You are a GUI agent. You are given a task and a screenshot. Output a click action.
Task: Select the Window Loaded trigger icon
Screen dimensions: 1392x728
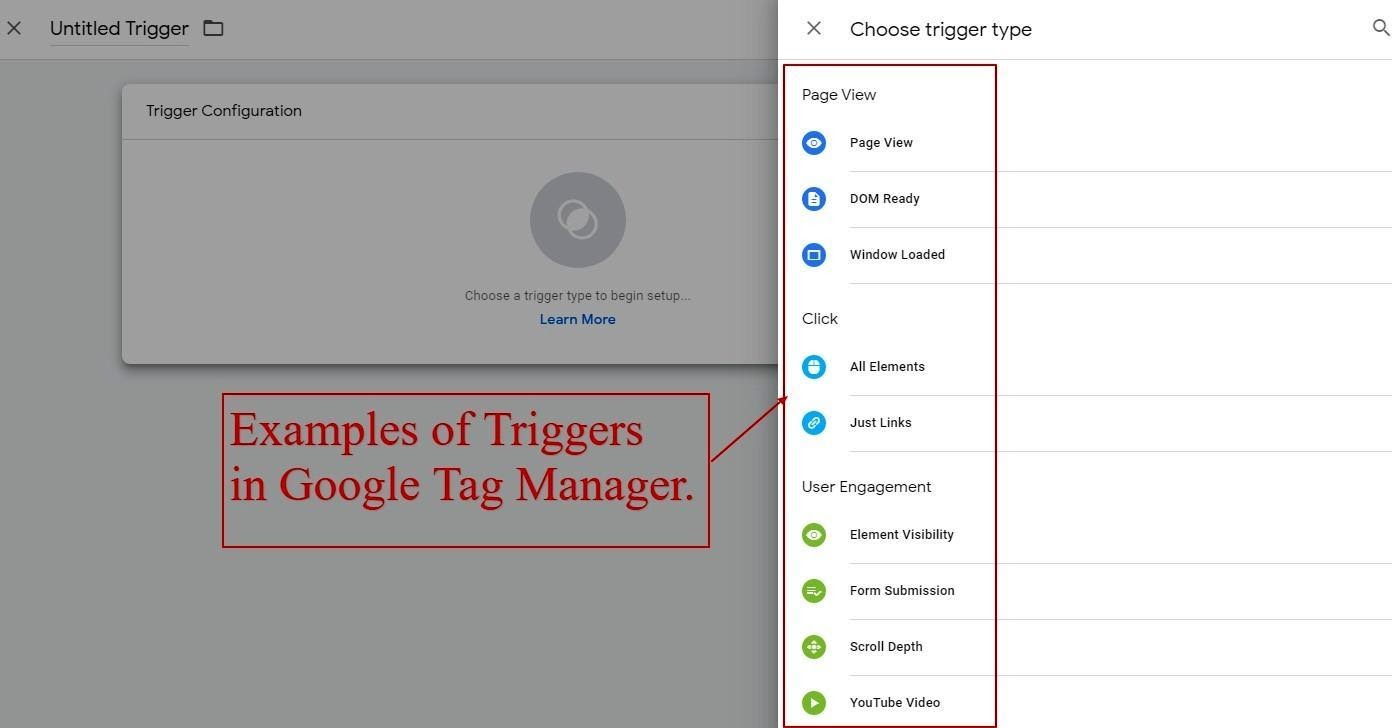(813, 255)
